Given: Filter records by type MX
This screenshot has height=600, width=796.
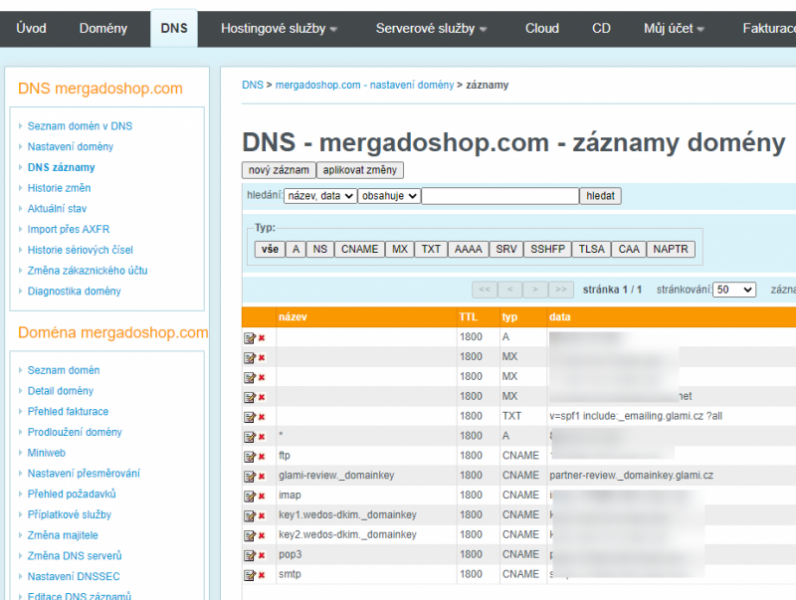Looking at the screenshot, I should 400,249.
